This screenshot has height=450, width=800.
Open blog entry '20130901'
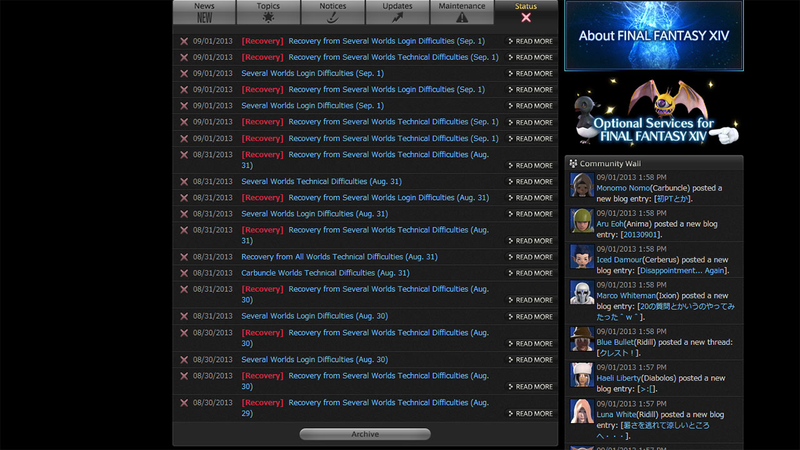coord(641,235)
